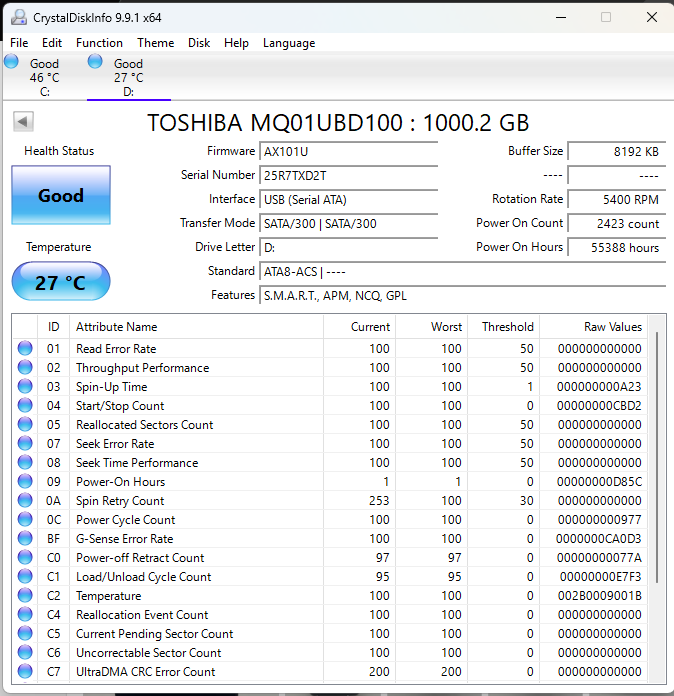Click status icon for Read Error Rate
The height and width of the screenshot is (696, 674).
tap(25, 348)
